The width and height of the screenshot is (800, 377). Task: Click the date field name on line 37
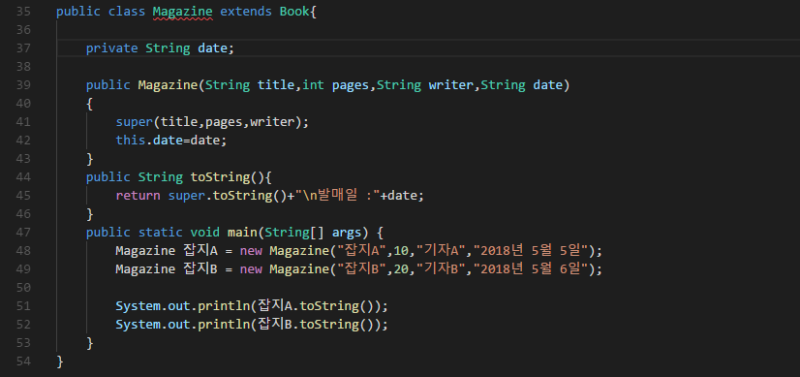212,48
